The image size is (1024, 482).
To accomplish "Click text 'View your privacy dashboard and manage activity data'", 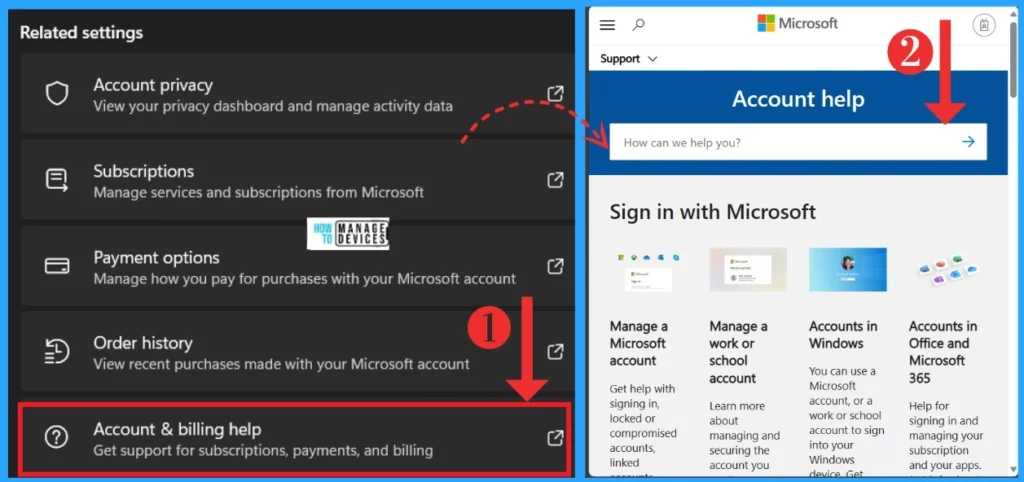I will coord(273,106).
